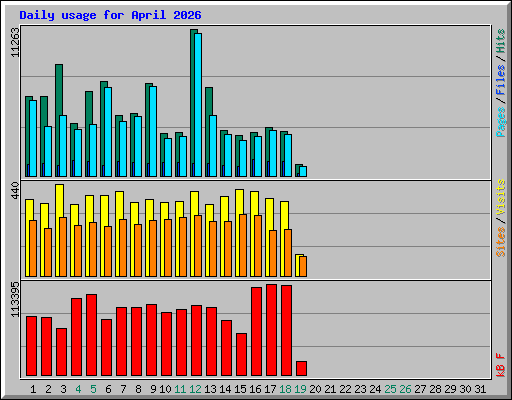Select x-axis day label 22
Screen dimensions: 512x400
tap(345, 389)
